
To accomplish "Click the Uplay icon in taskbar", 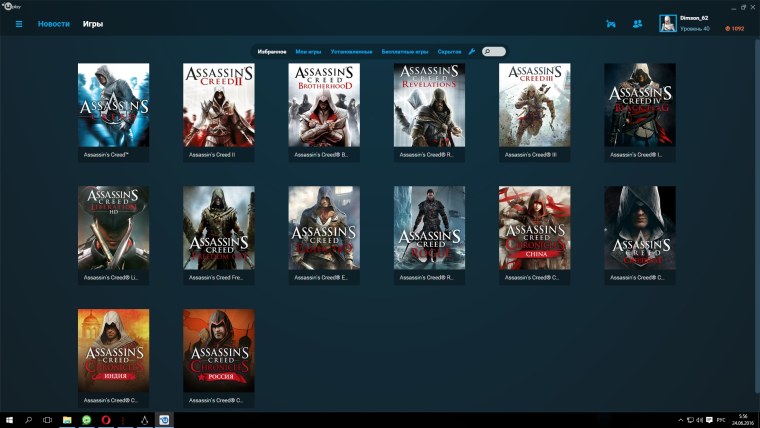I will (x=164, y=420).
